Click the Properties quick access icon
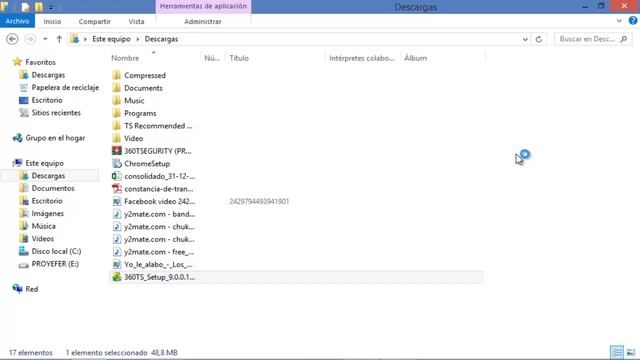 pos(26,7)
